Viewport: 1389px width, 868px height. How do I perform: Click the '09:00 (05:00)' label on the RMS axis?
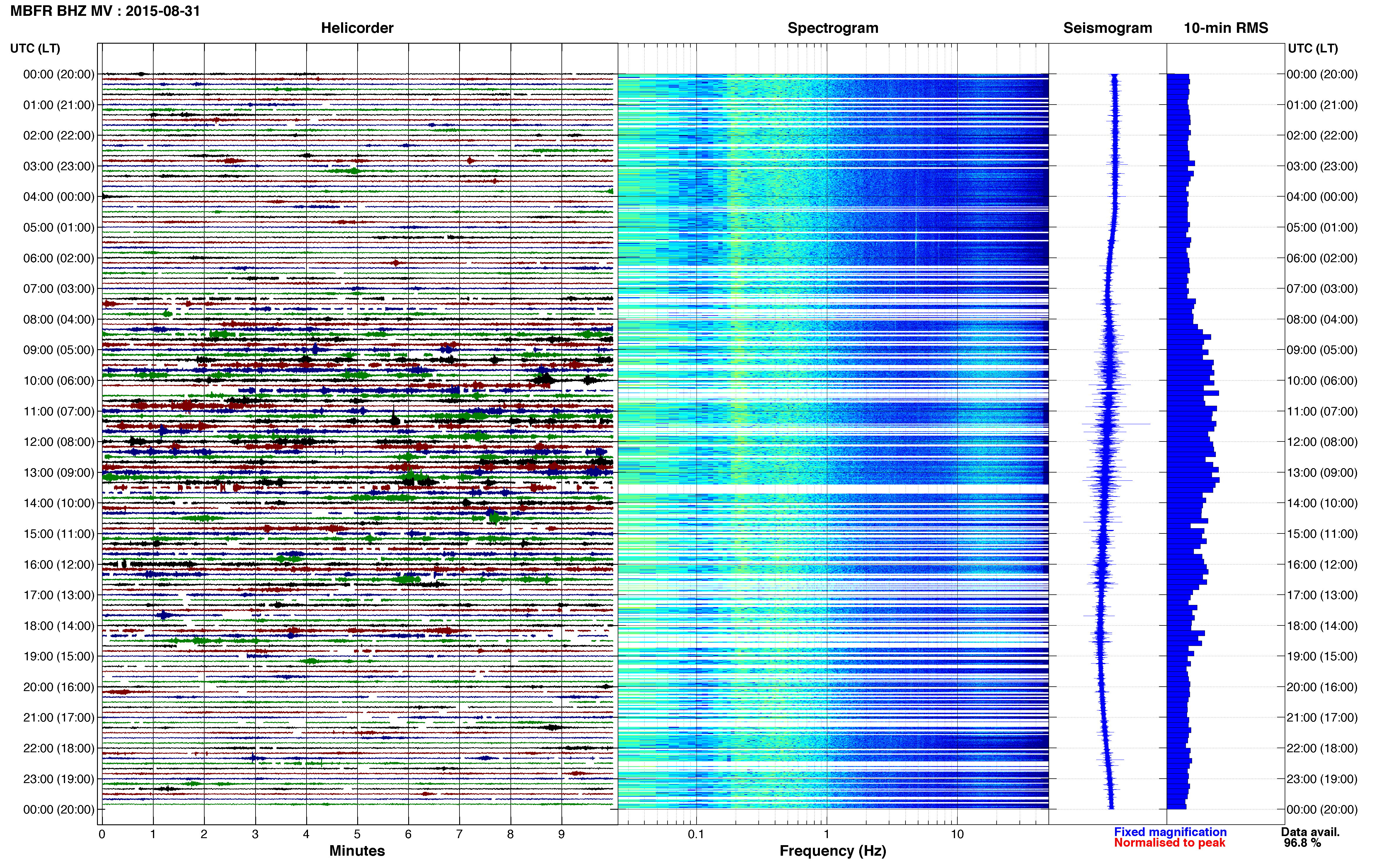[x=1322, y=350]
